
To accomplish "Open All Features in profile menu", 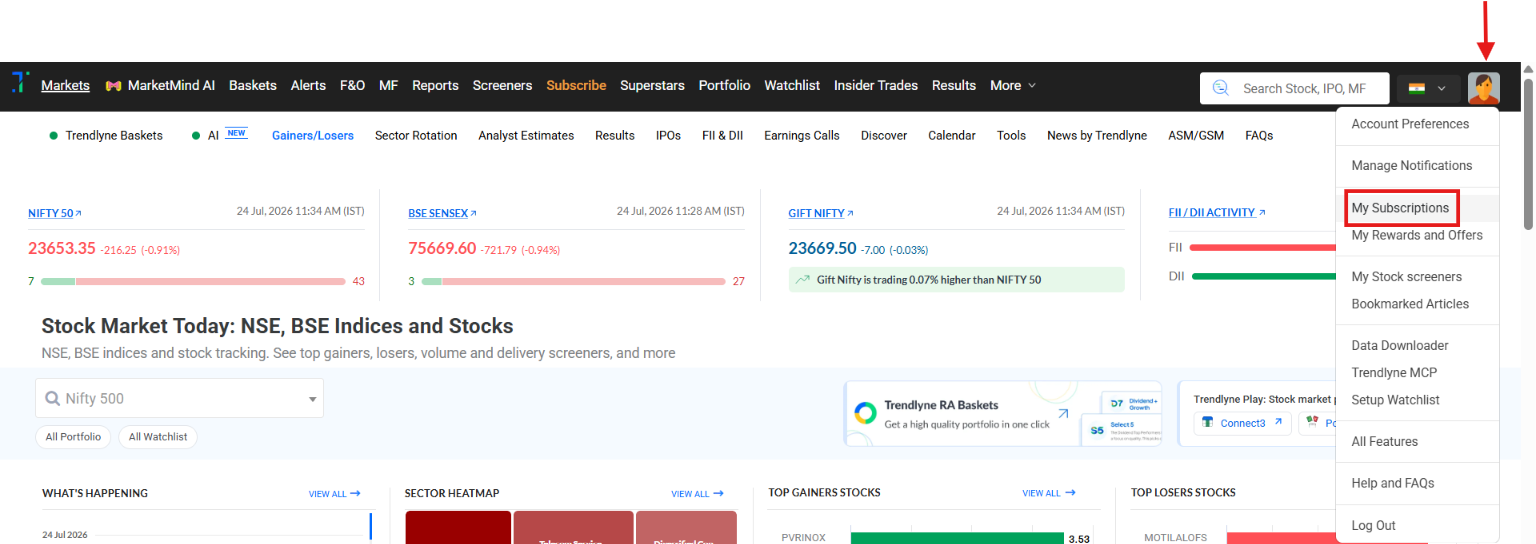I will pyautogui.click(x=1385, y=441).
